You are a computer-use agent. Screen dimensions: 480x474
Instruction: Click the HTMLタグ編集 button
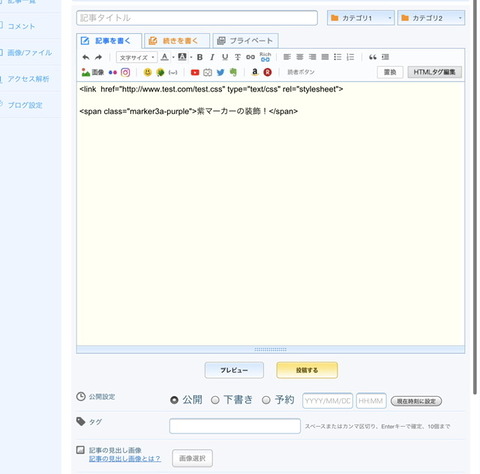point(435,72)
